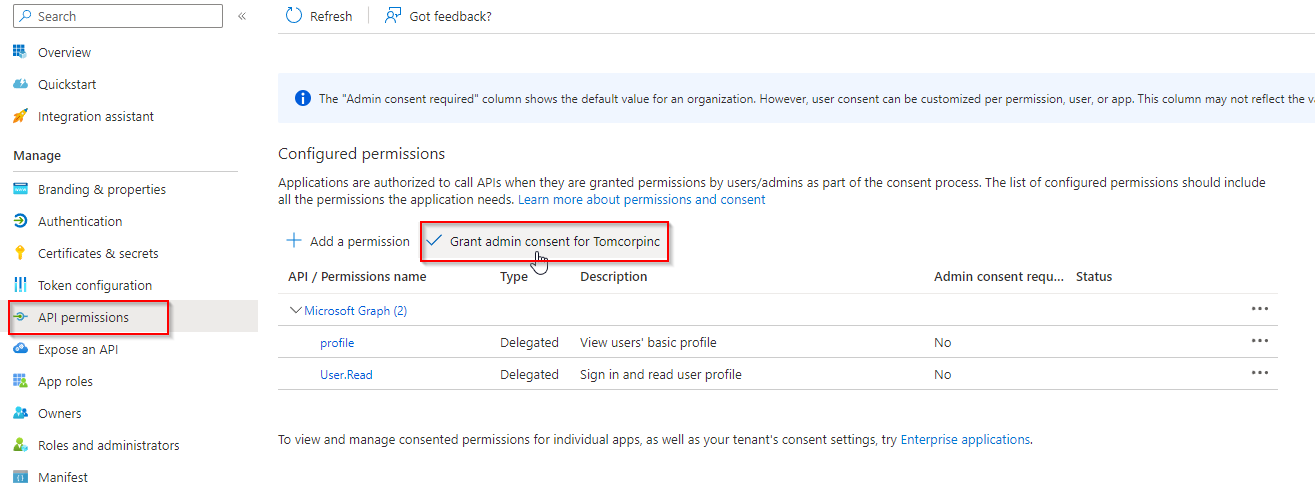Select Expose an API in sidebar
This screenshot has width=1315, height=497.
pyautogui.click(x=78, y=349)
